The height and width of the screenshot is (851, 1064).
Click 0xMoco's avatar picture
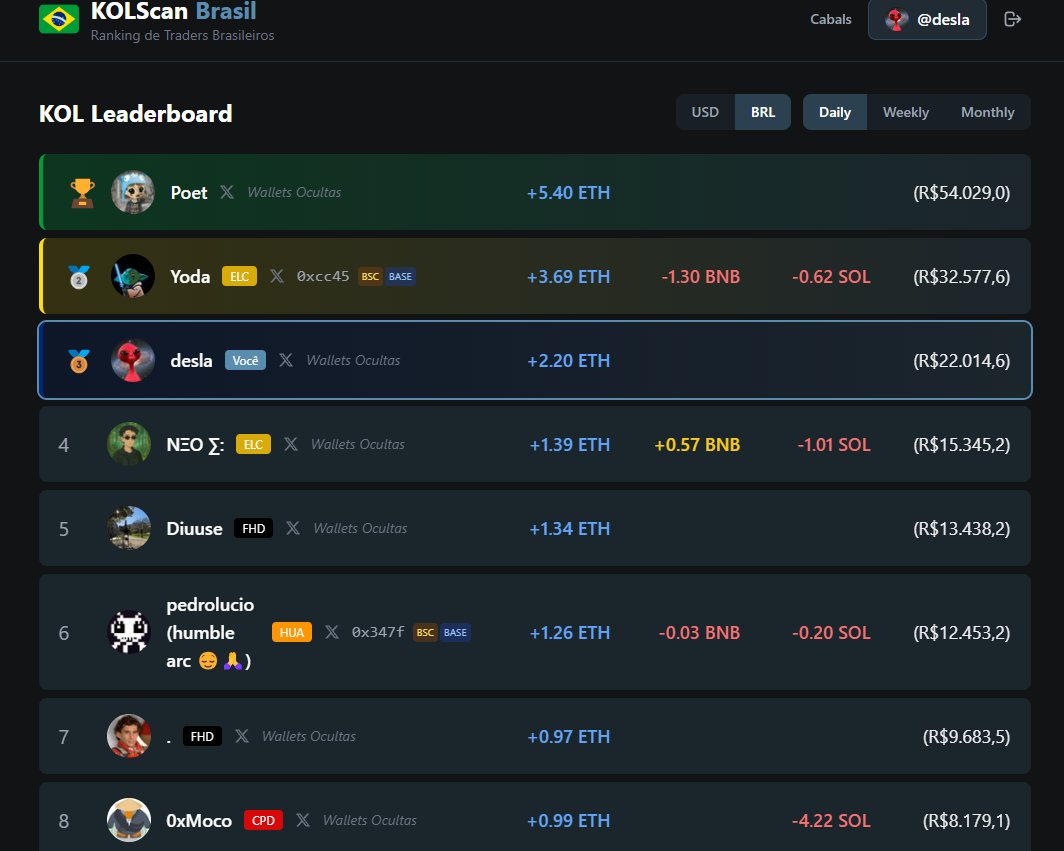(x=129, y=820)
